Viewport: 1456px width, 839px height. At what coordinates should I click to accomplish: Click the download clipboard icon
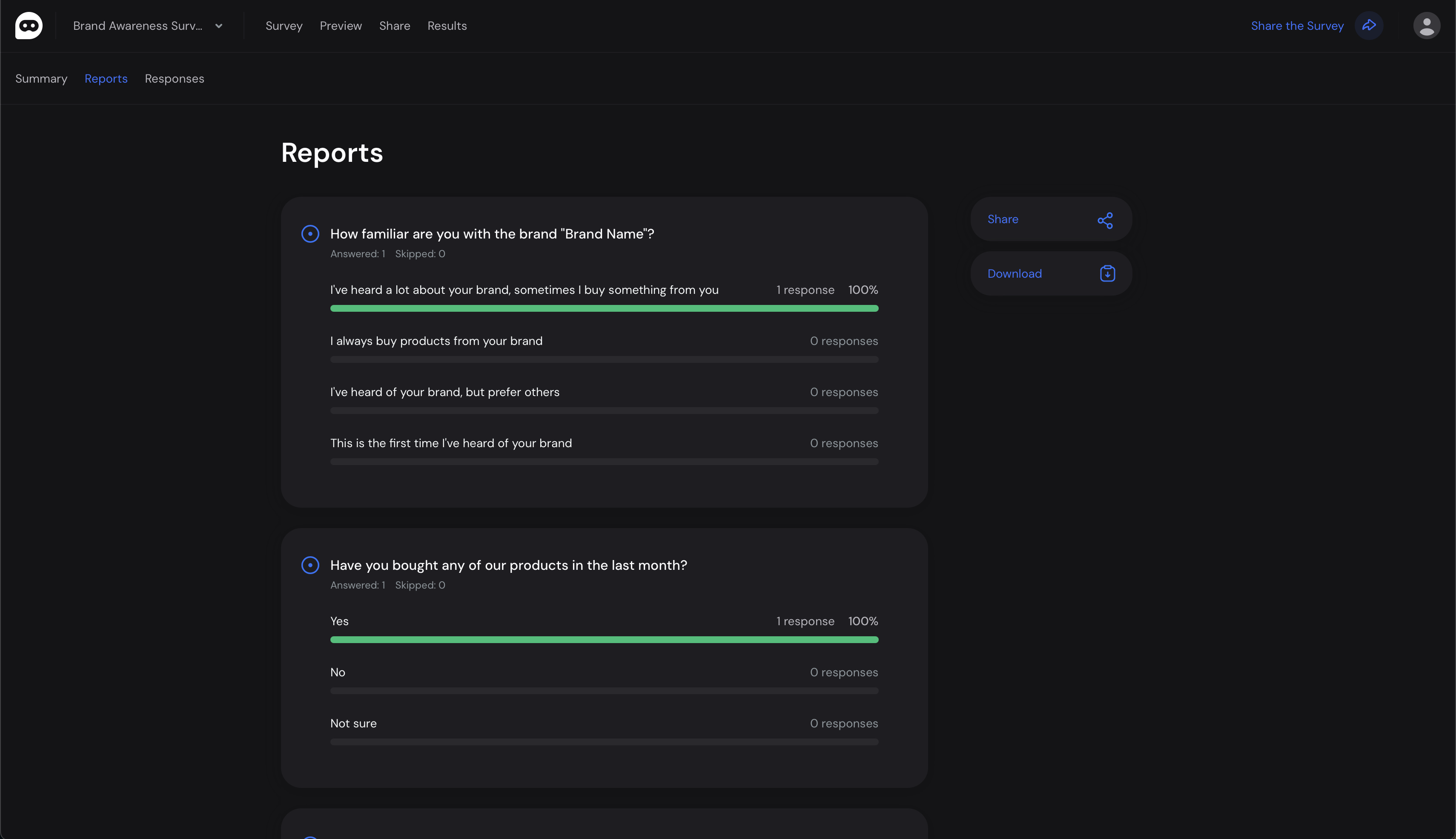pos(1107,274)
